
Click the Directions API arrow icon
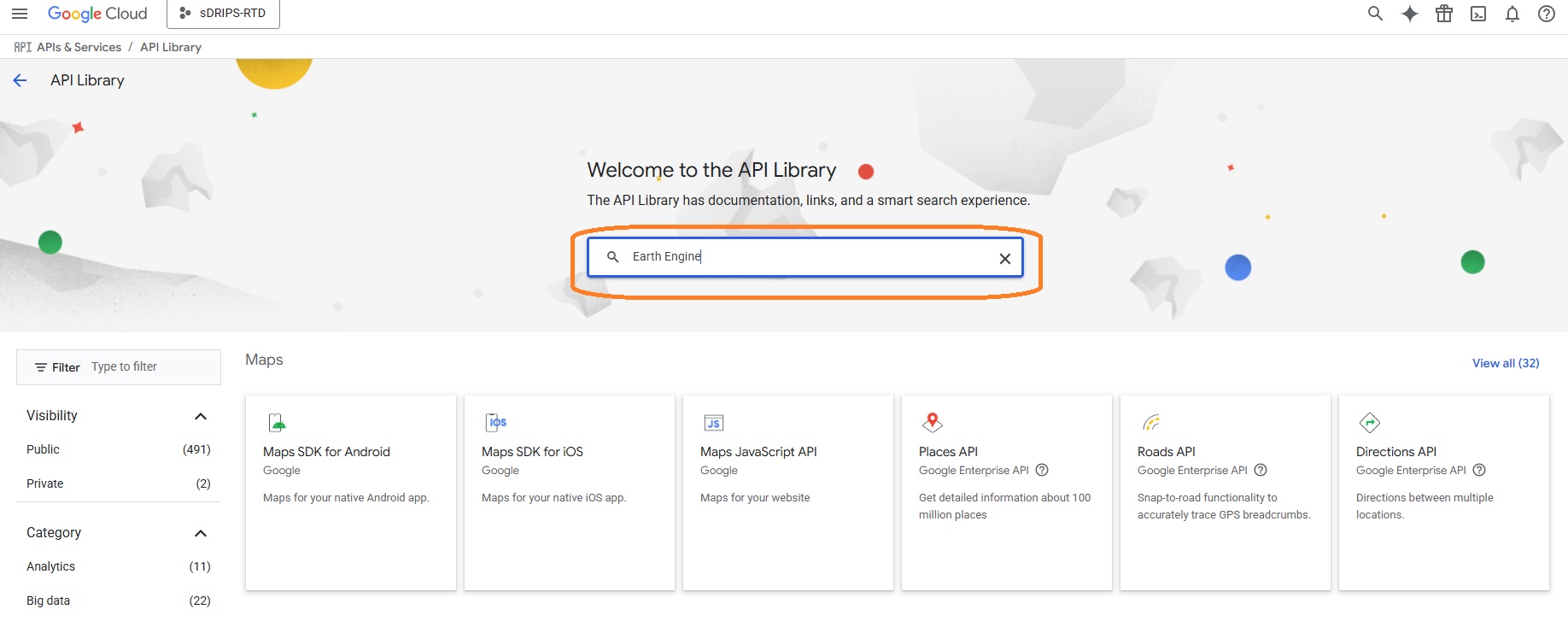[x=1370, y=423]
